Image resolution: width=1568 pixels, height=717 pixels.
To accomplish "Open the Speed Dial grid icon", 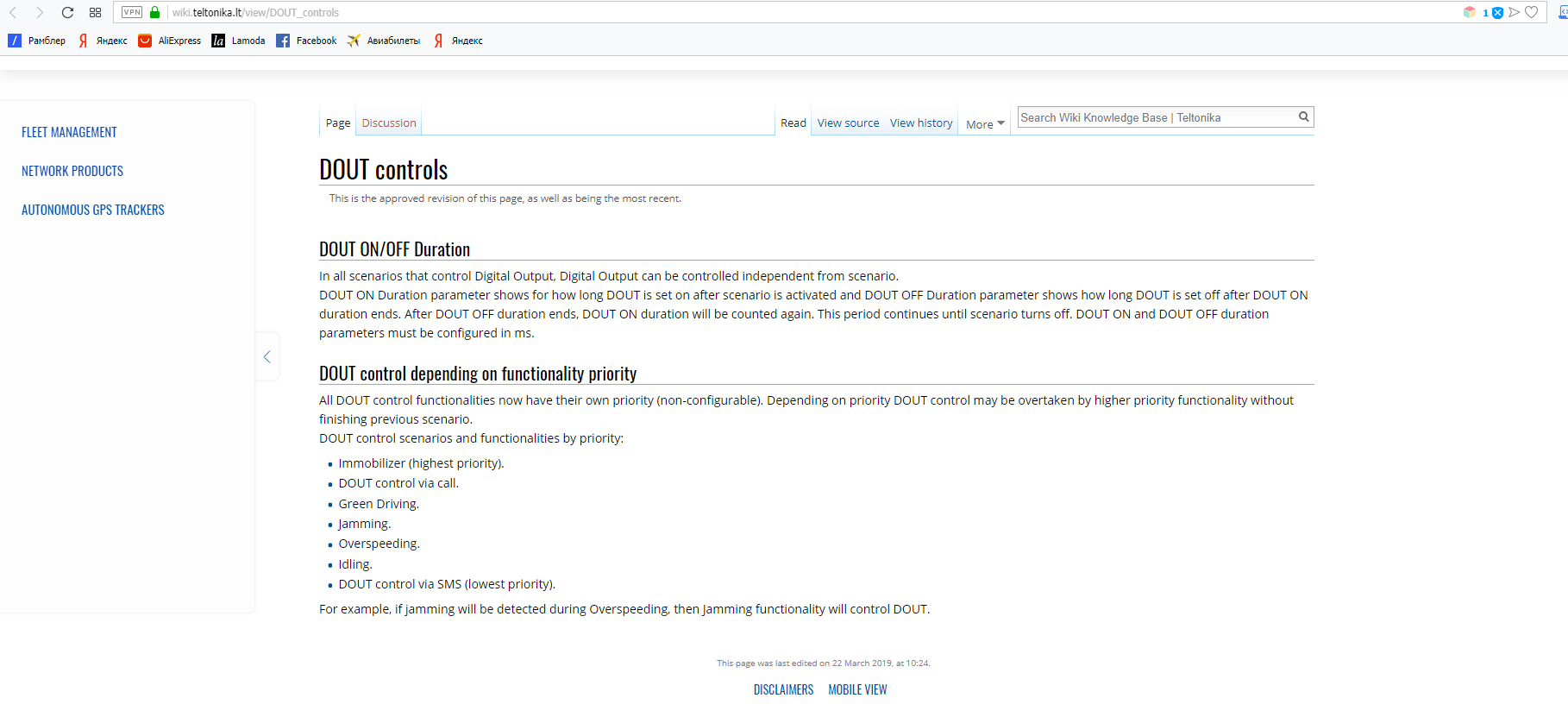I will click(96, 12).
